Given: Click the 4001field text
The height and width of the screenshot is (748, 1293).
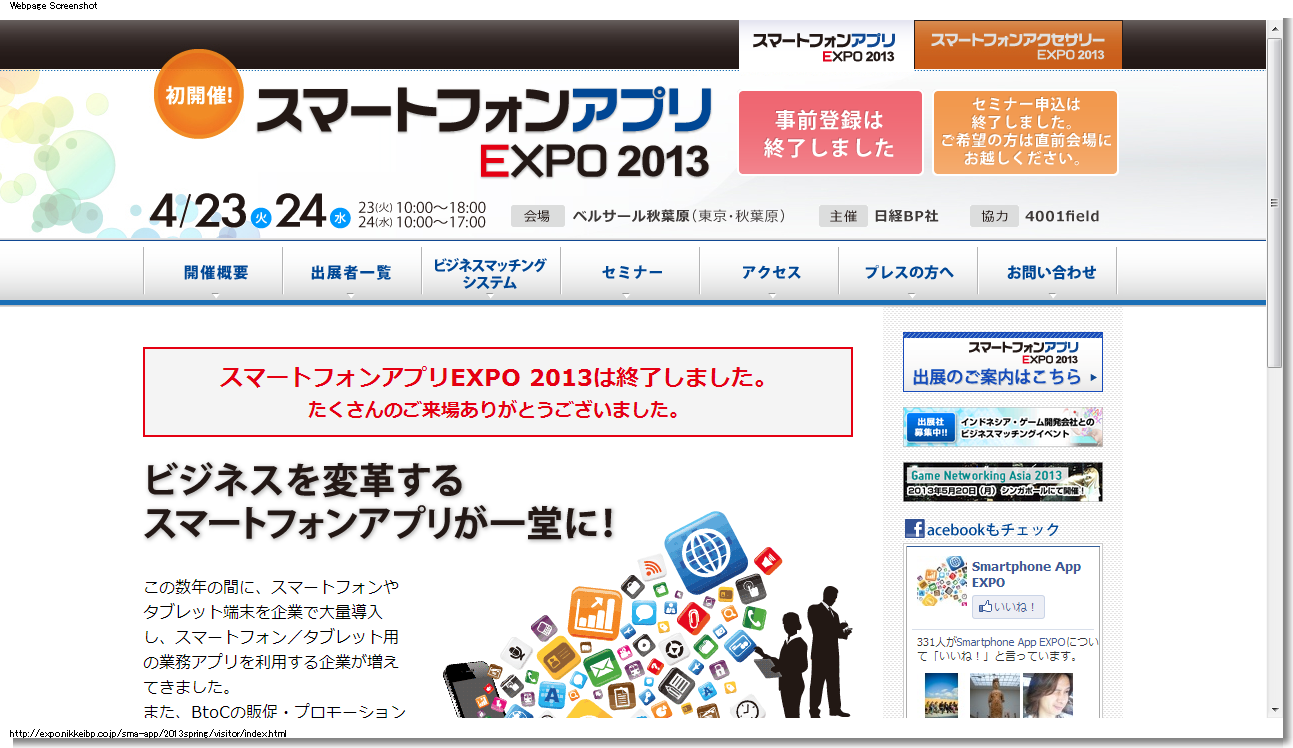Looking at the screenshot, I should pos(1062,216).
